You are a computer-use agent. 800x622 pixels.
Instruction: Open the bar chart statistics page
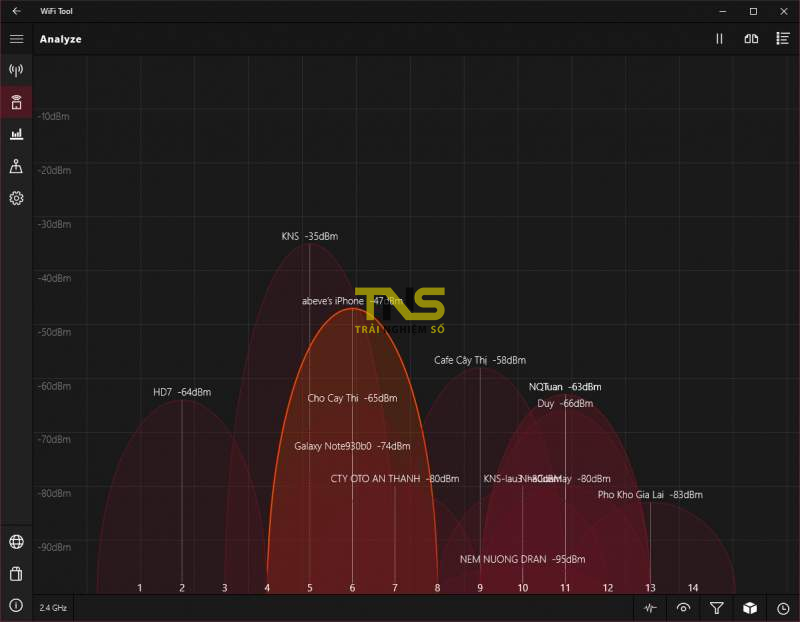coord(16,134)
